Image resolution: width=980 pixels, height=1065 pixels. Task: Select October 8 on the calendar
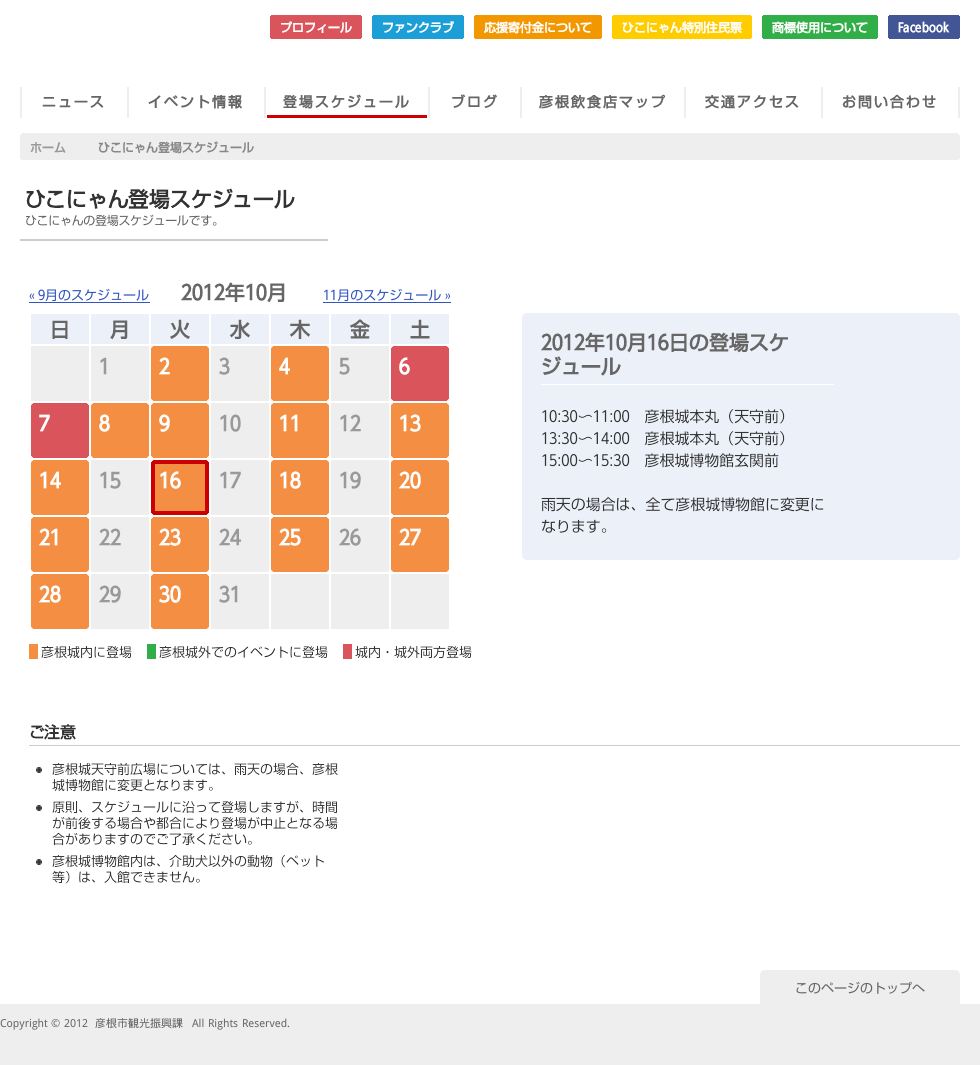(120, 430)
